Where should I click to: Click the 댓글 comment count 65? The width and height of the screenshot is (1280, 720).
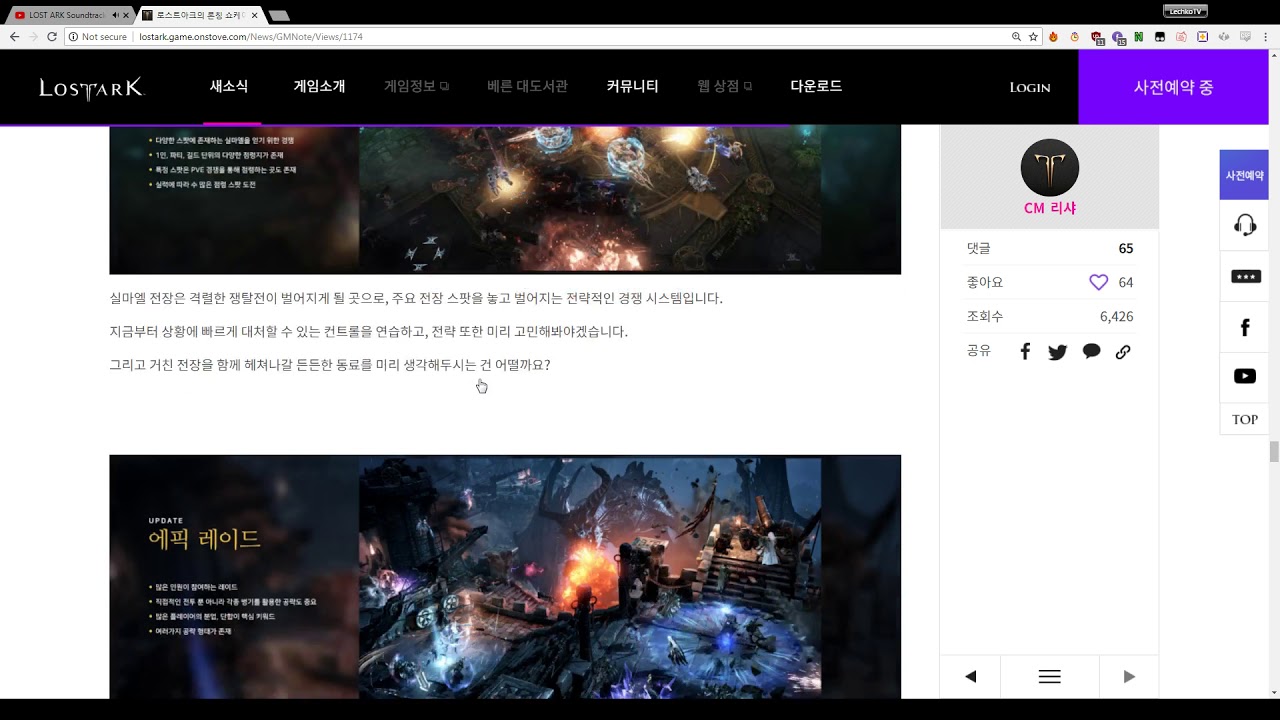[x=1125, y=248]
